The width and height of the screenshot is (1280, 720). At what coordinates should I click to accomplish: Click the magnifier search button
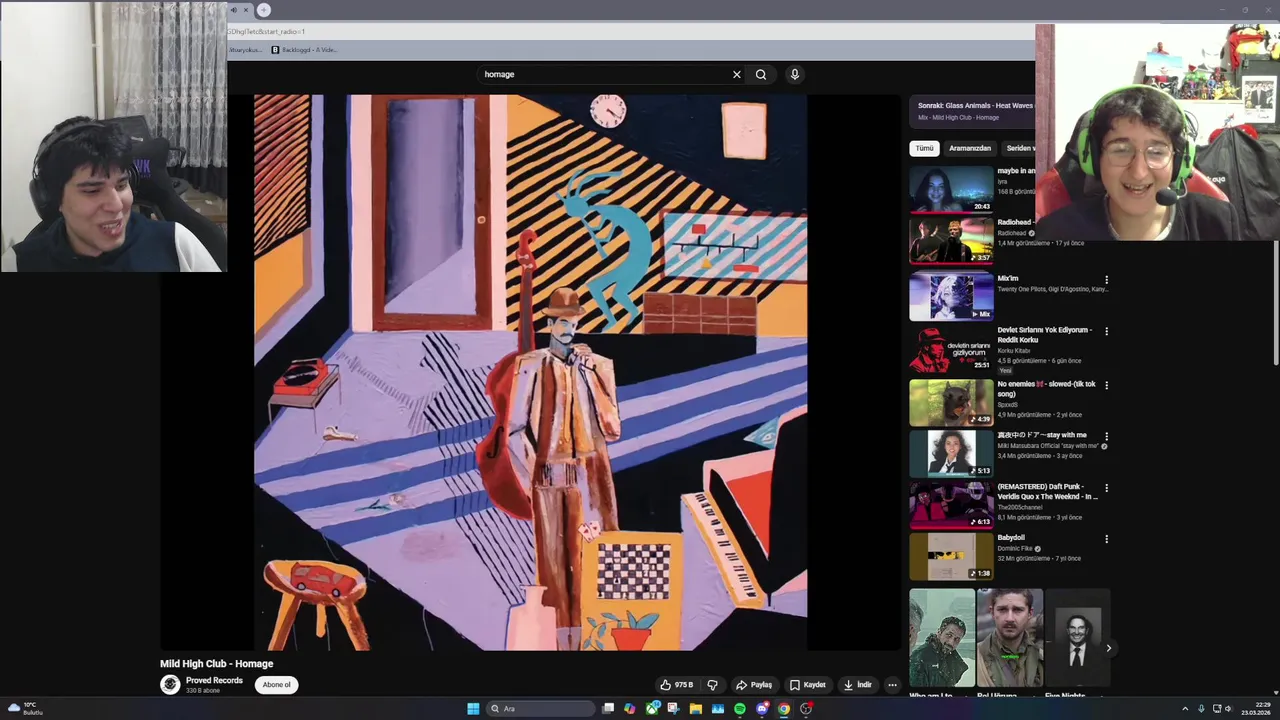point(761,74)
